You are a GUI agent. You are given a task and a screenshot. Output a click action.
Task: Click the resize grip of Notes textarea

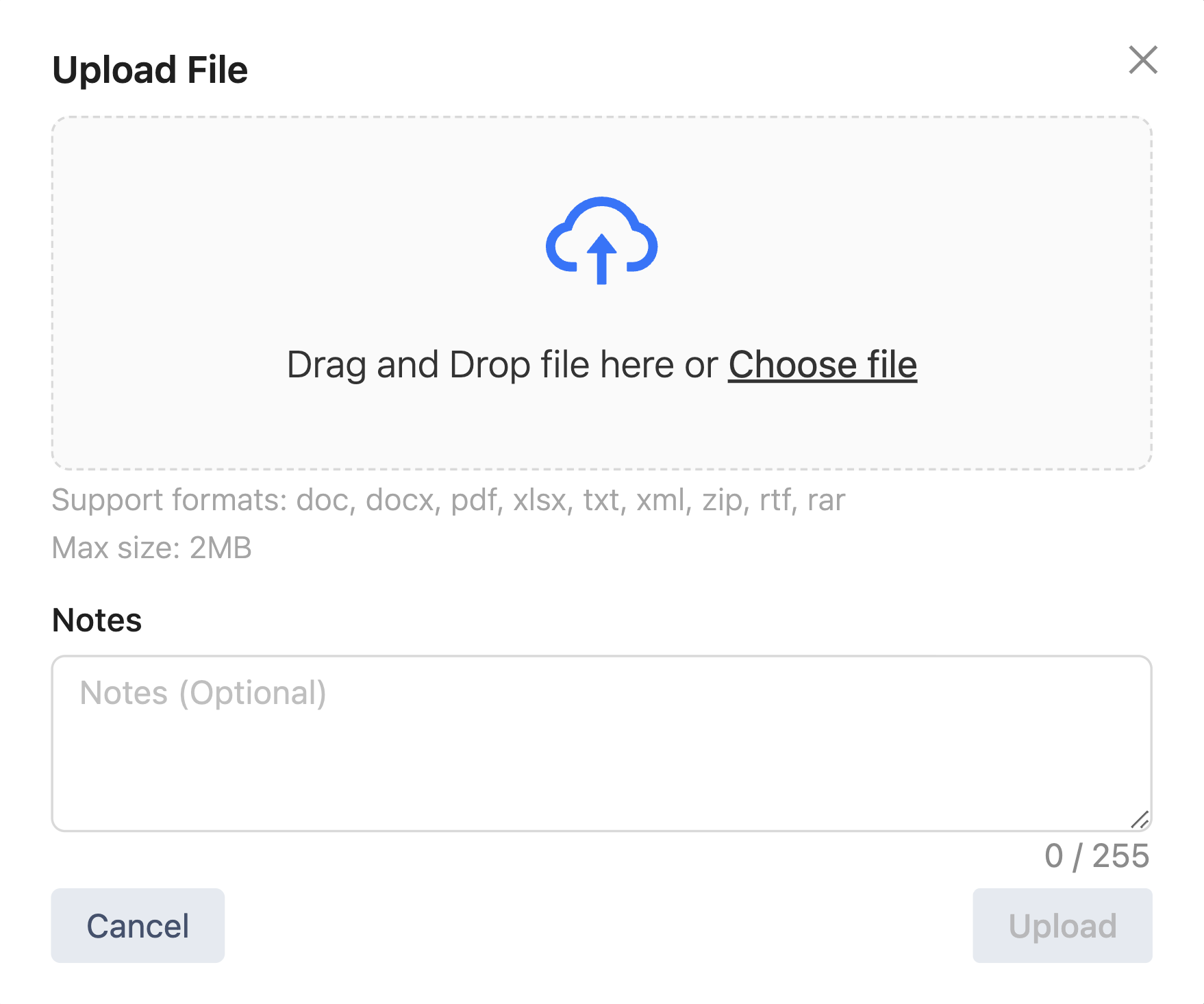click(x=1140, y=819)
